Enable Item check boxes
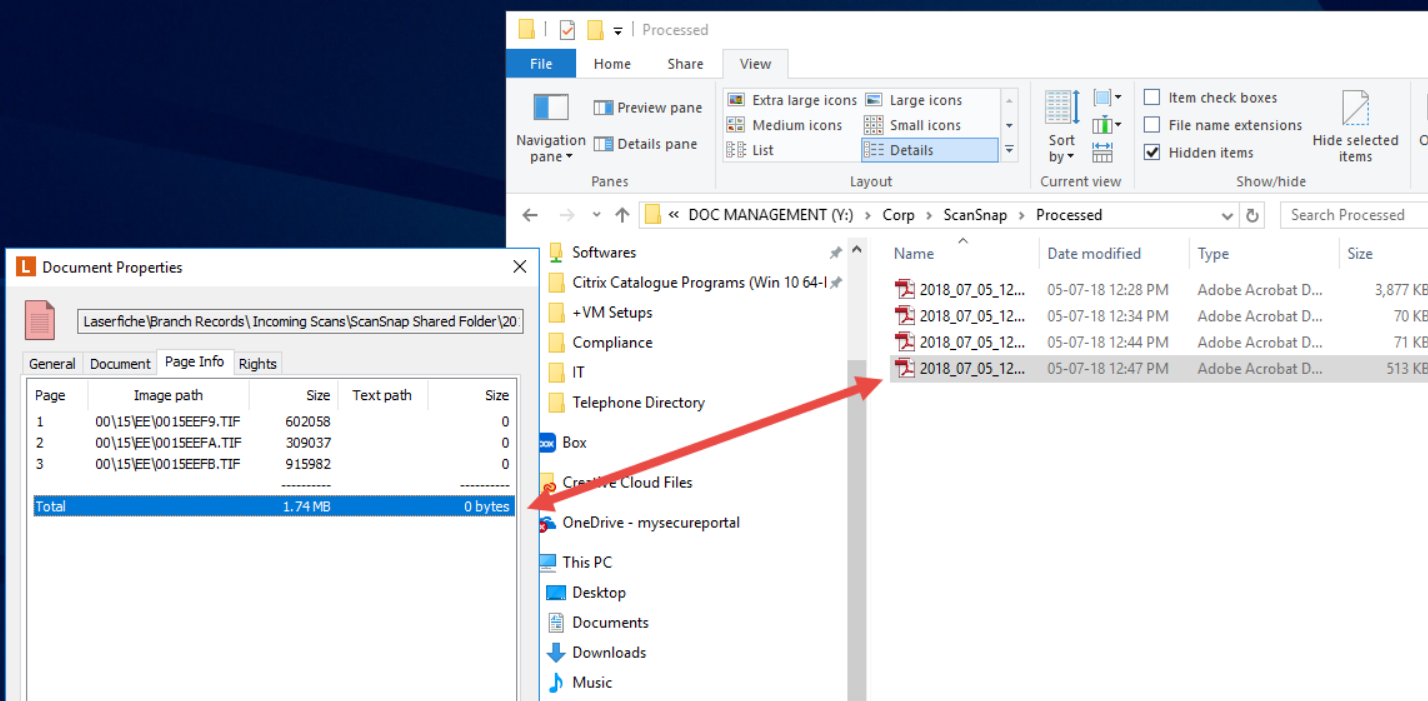Screen dimensions: 1428x701 [x=1152, y=97]
